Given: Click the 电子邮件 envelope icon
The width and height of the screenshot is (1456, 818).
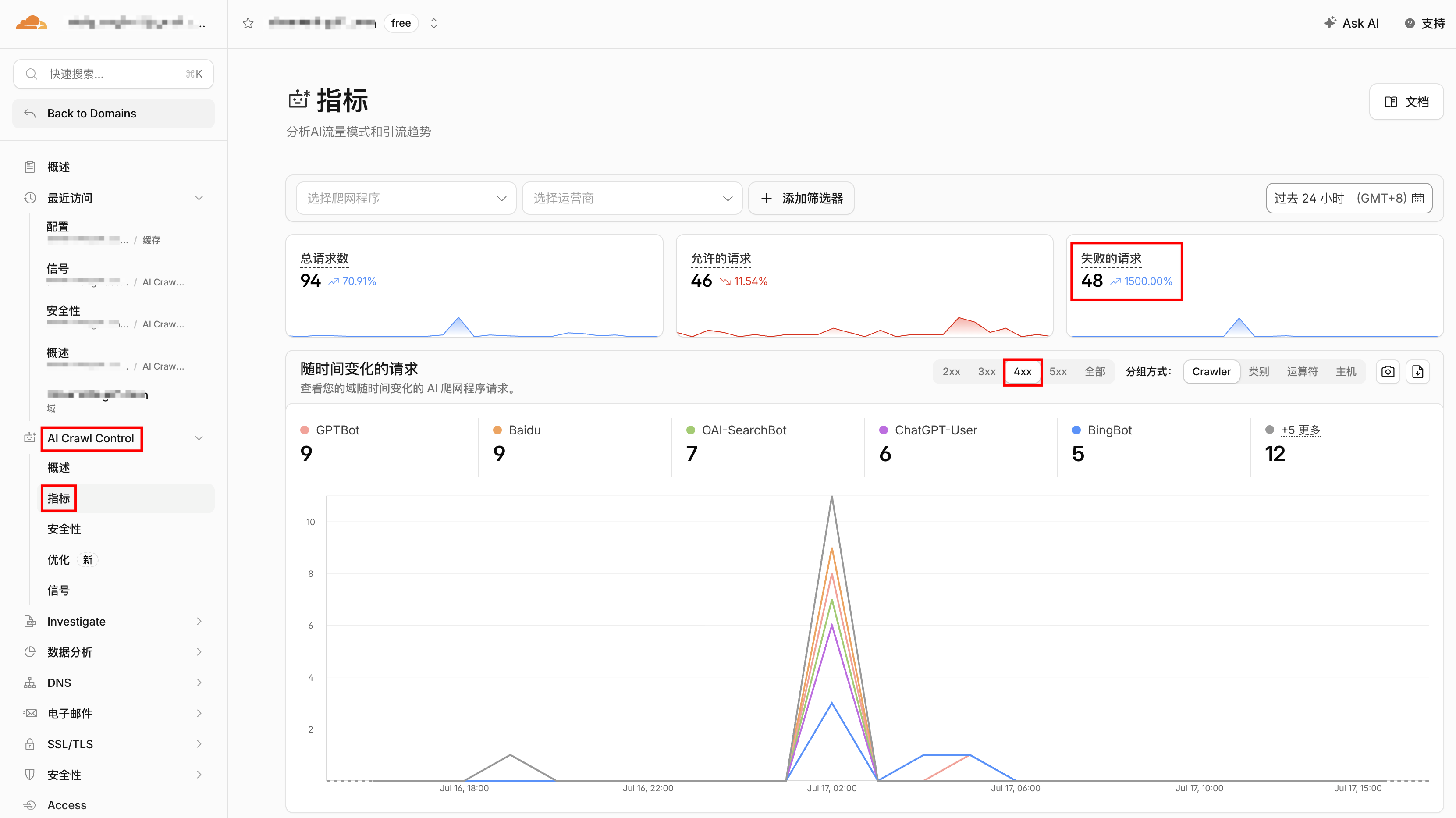Looking at the screenshot, I should pos(30,713).
